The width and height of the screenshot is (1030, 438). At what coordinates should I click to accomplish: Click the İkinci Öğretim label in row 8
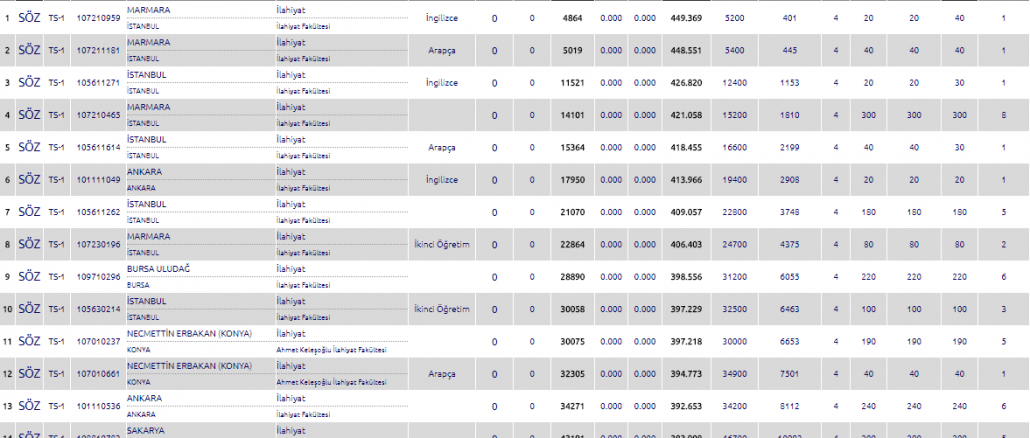441,244
